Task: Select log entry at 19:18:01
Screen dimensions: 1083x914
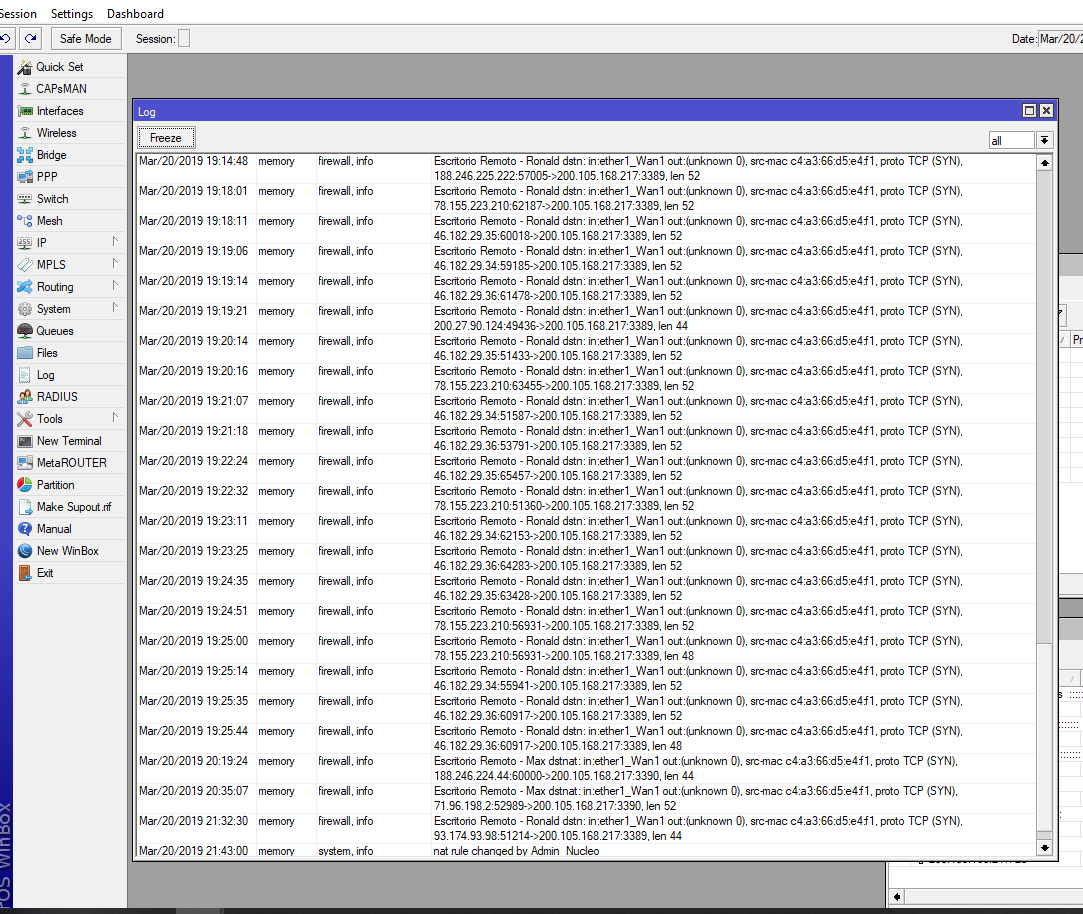Action: point(586,198)
